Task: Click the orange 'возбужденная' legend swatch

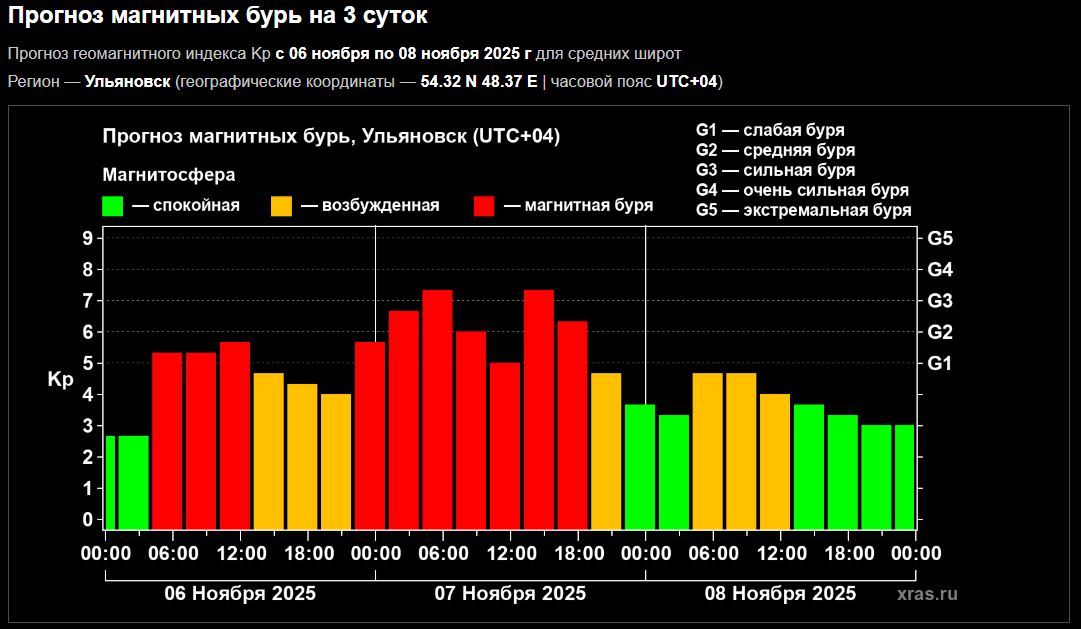Action: (x=282, y=206)
